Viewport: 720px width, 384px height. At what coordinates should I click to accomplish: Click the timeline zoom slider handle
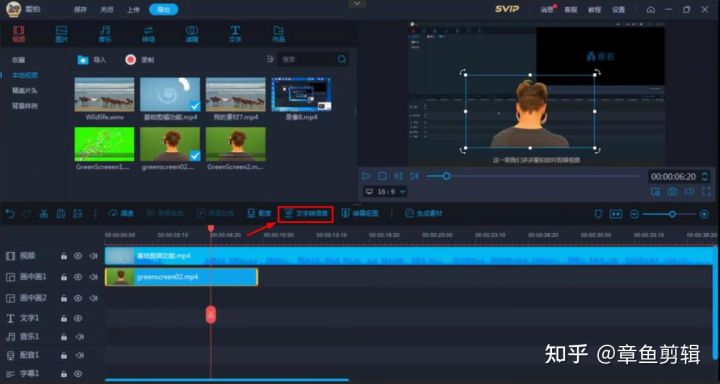pos(672,214)
